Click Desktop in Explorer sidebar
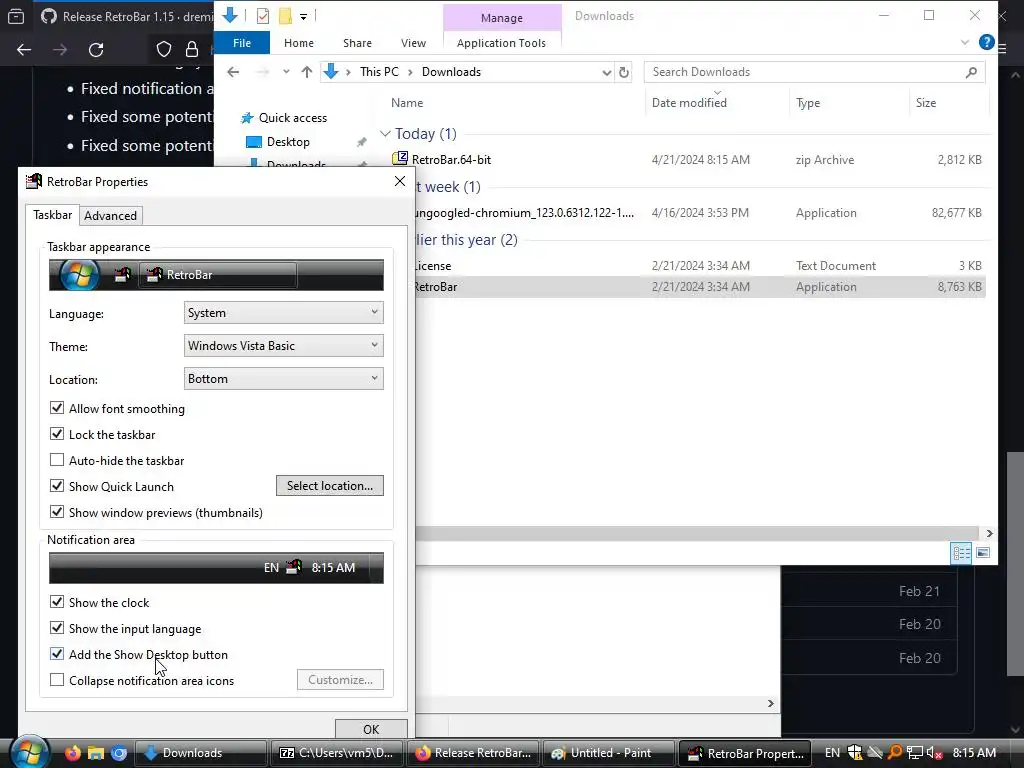Image resolution: width=1024 pixels, height=768 pixels. [288, 142]
